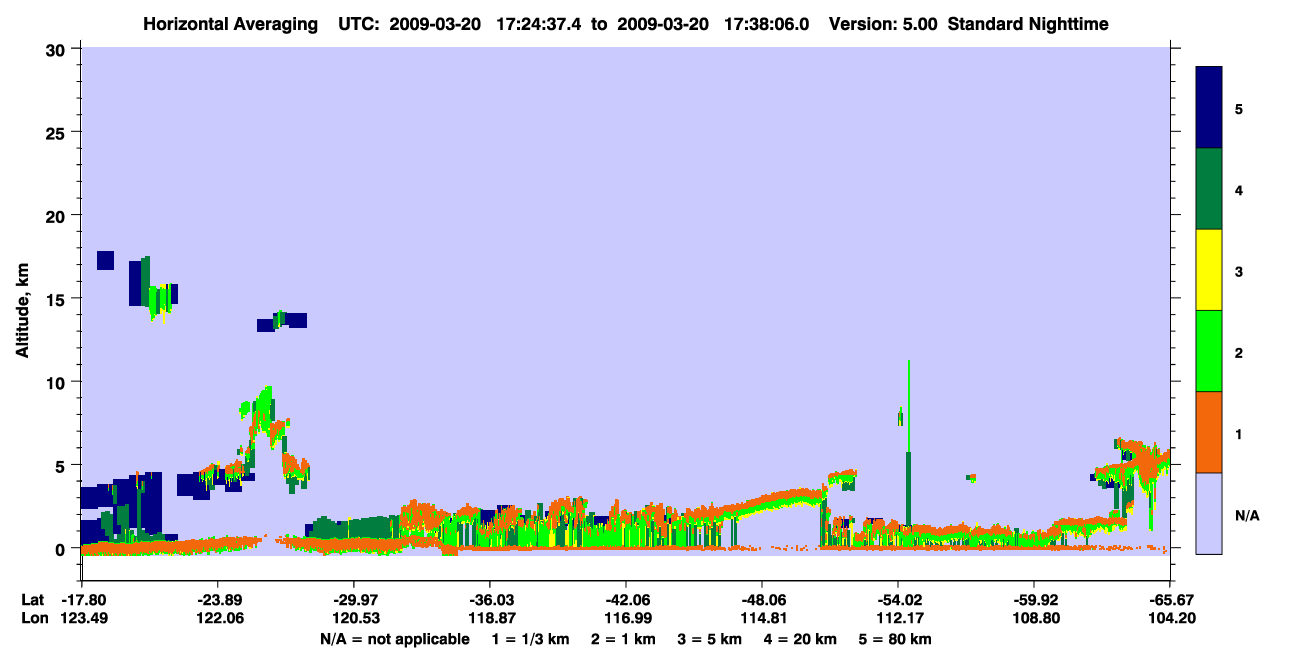Click the green cloud peak near 9 km altitude
Screen dimensions: 1300x667
pos(263,405)
